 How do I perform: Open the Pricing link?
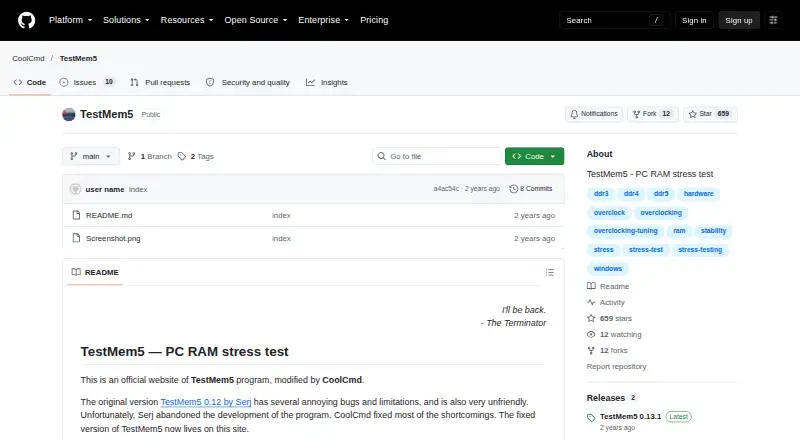(x=374, y=20)
